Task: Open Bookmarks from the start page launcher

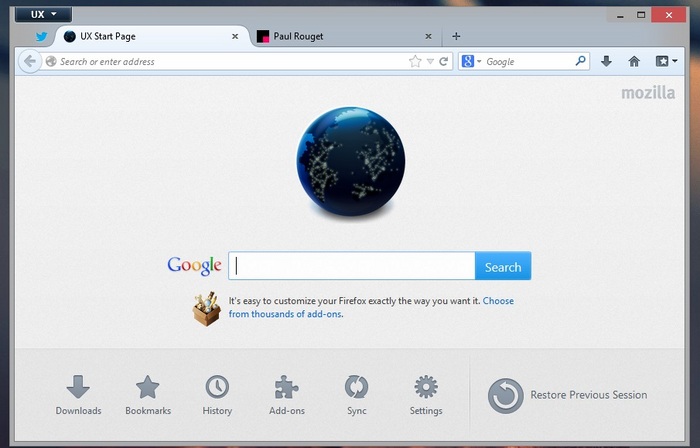Action: 148,395
